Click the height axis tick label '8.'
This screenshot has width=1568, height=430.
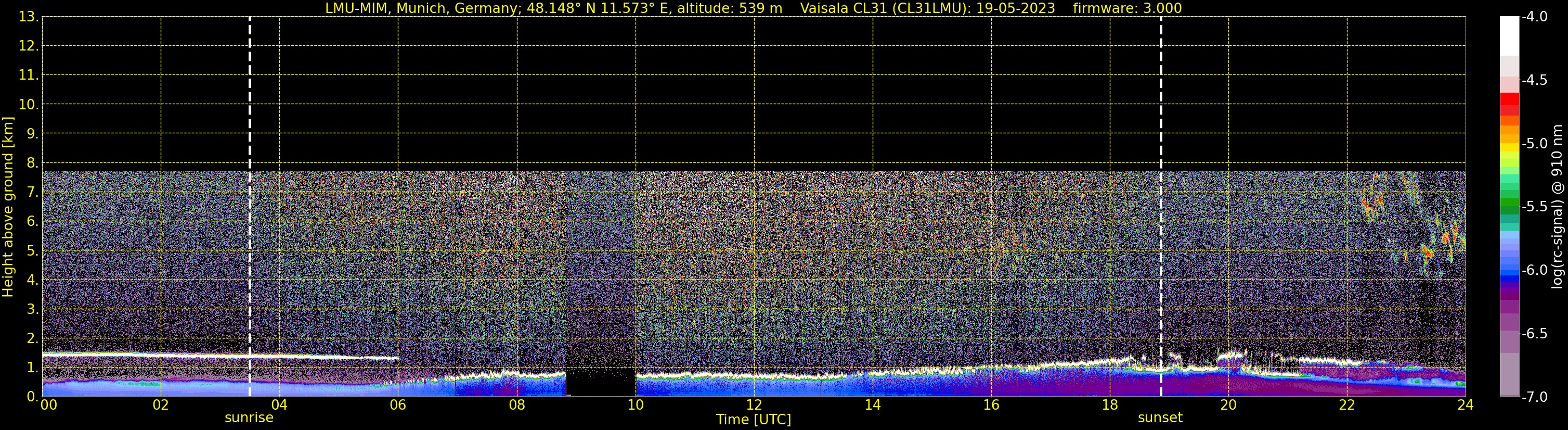pyautogui.click(x=32, y=162)
